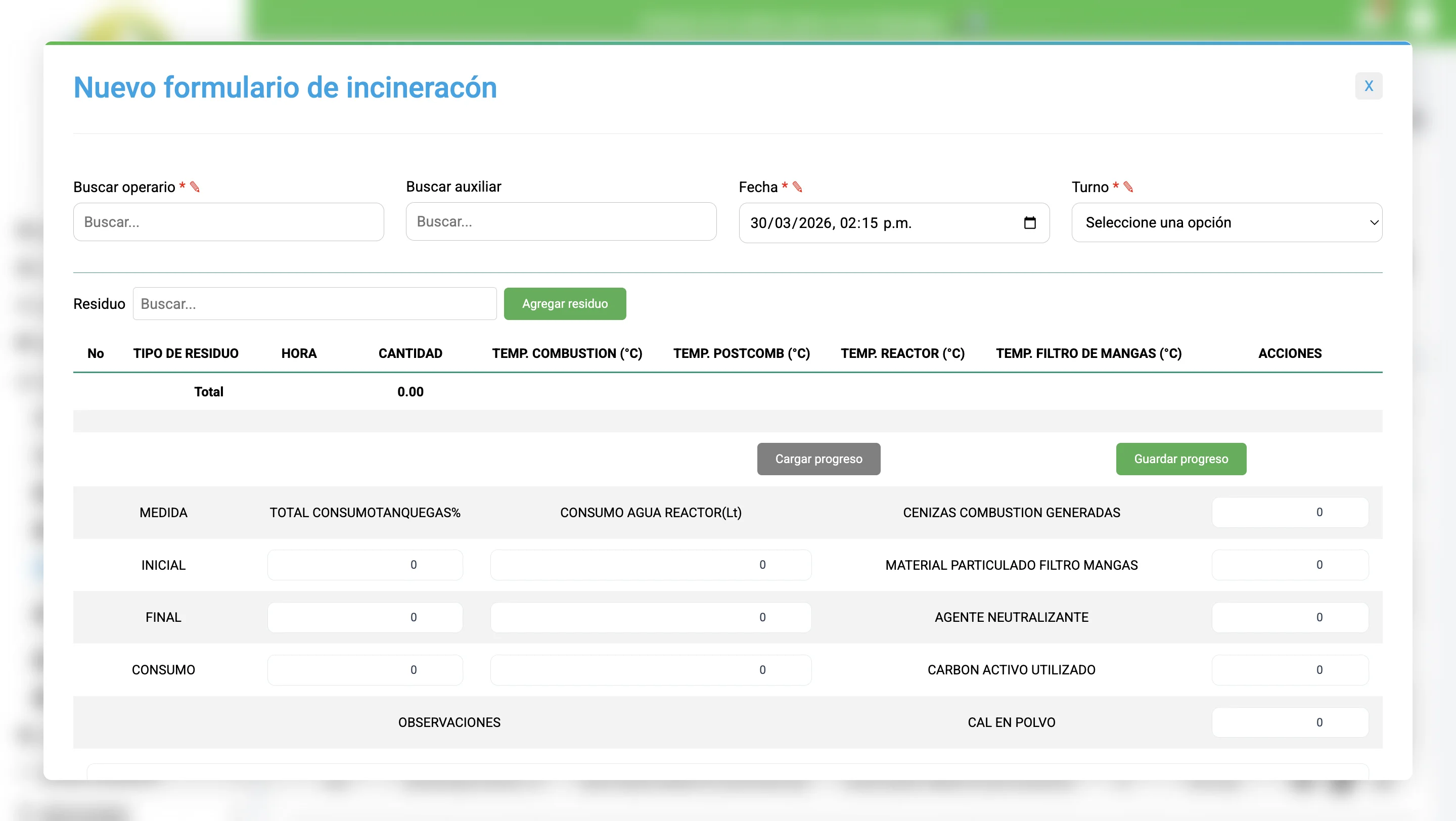Click Agregar residuo
Screen dimensions: 1456x821
pyautogui.click(x=565, y=303)
